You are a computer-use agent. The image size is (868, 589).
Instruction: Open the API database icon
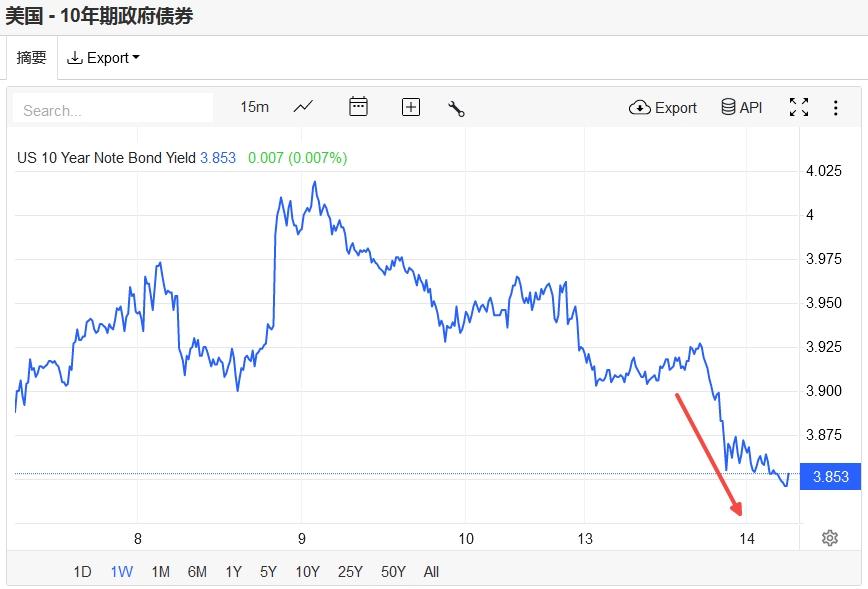742,107
